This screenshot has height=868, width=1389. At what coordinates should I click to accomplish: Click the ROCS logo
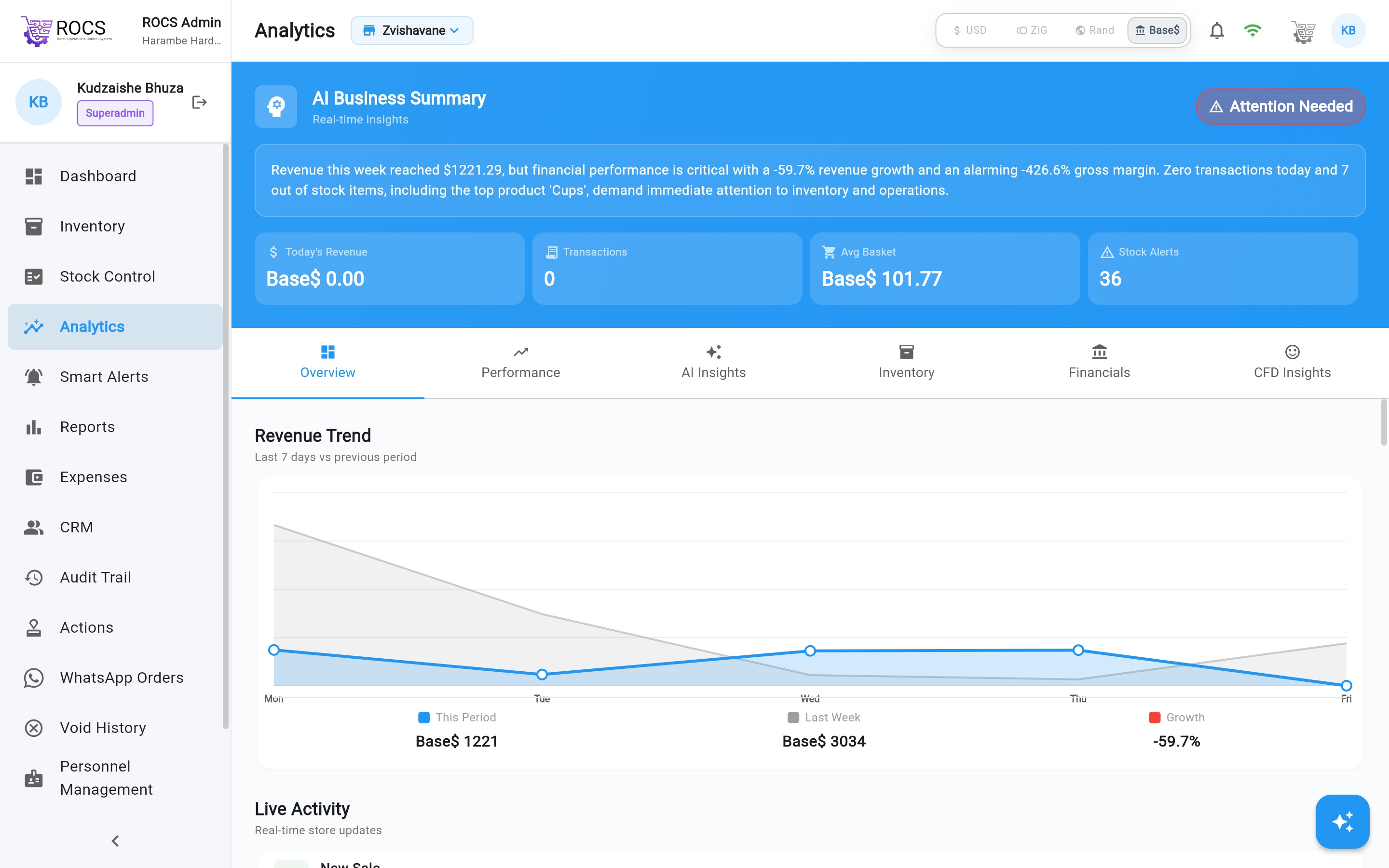click(66, 30)
